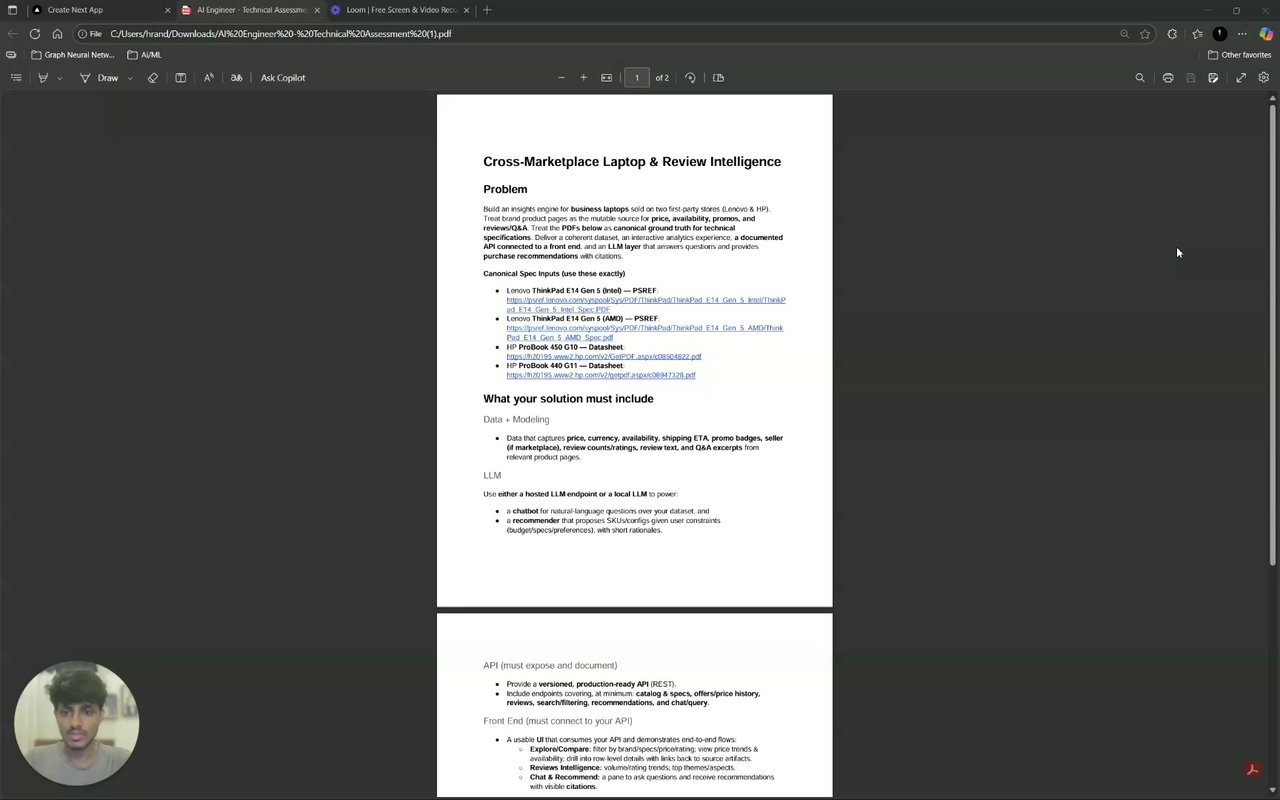Click the address bar zoom magnifier icon
This screenshot has height=800, width=1280.
tap(1124, 34)
